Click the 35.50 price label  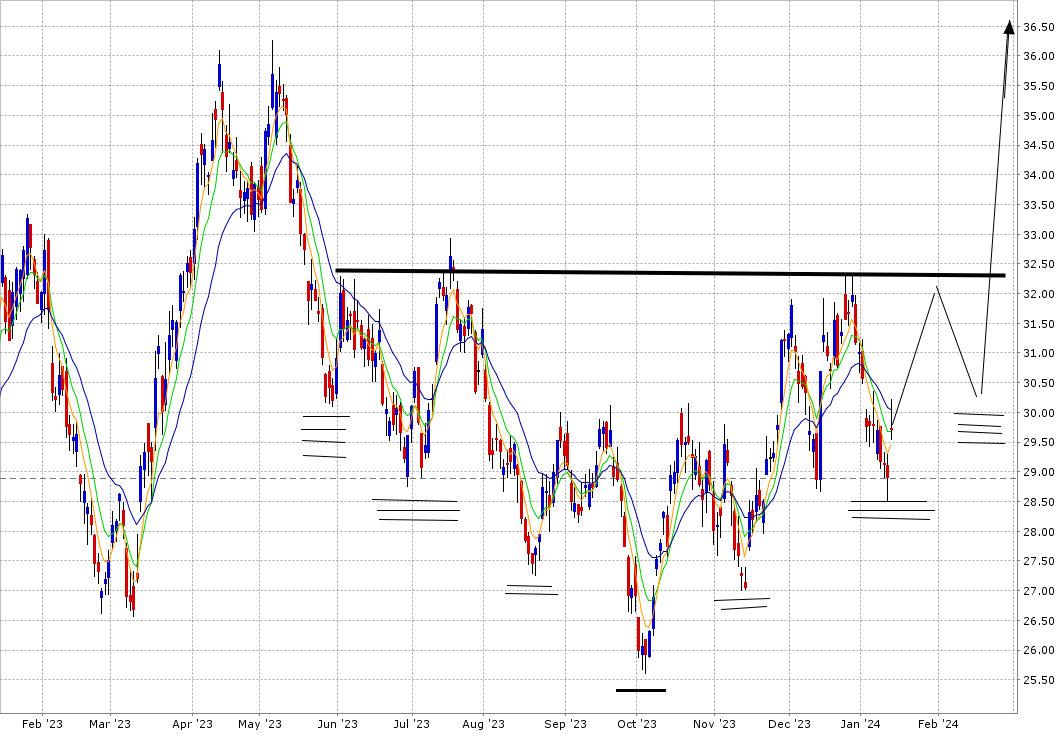click(x=1039, y=86)
